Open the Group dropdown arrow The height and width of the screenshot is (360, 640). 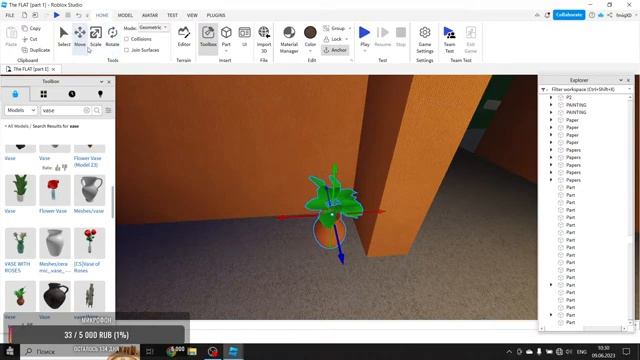point(350,28)
